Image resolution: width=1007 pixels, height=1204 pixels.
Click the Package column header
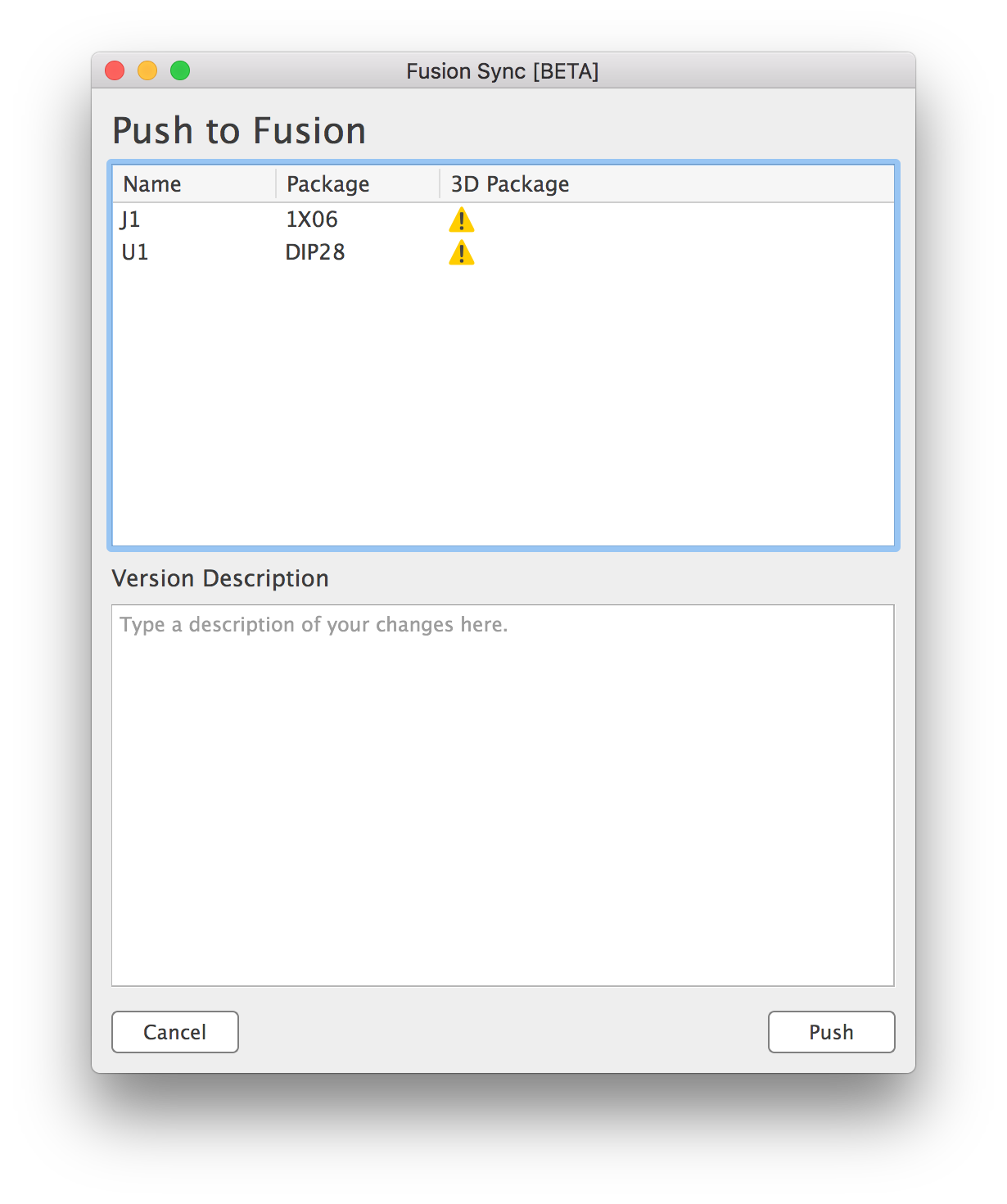[327, 183]
